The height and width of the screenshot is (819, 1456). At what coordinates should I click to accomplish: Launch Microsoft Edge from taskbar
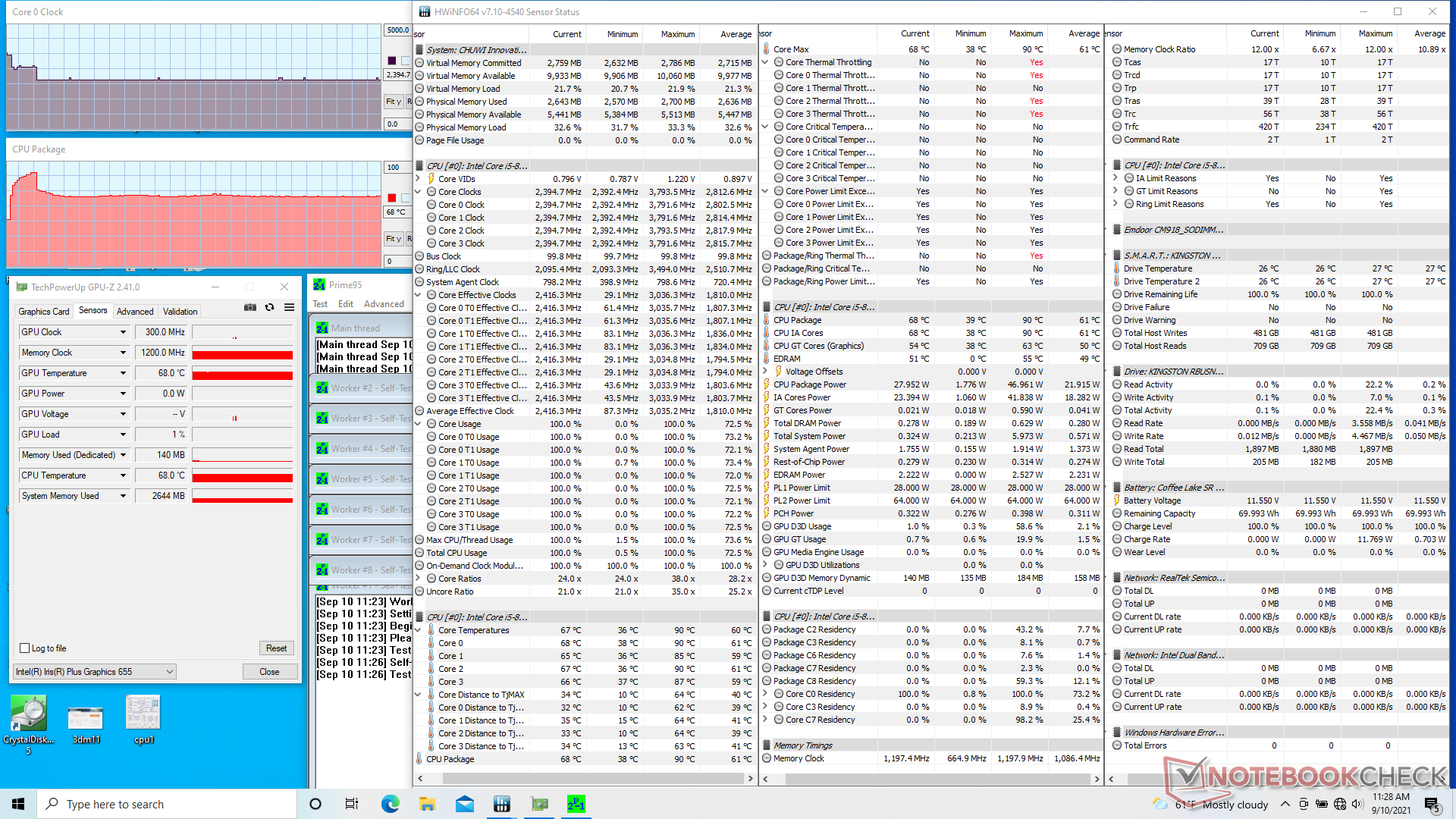390,804
